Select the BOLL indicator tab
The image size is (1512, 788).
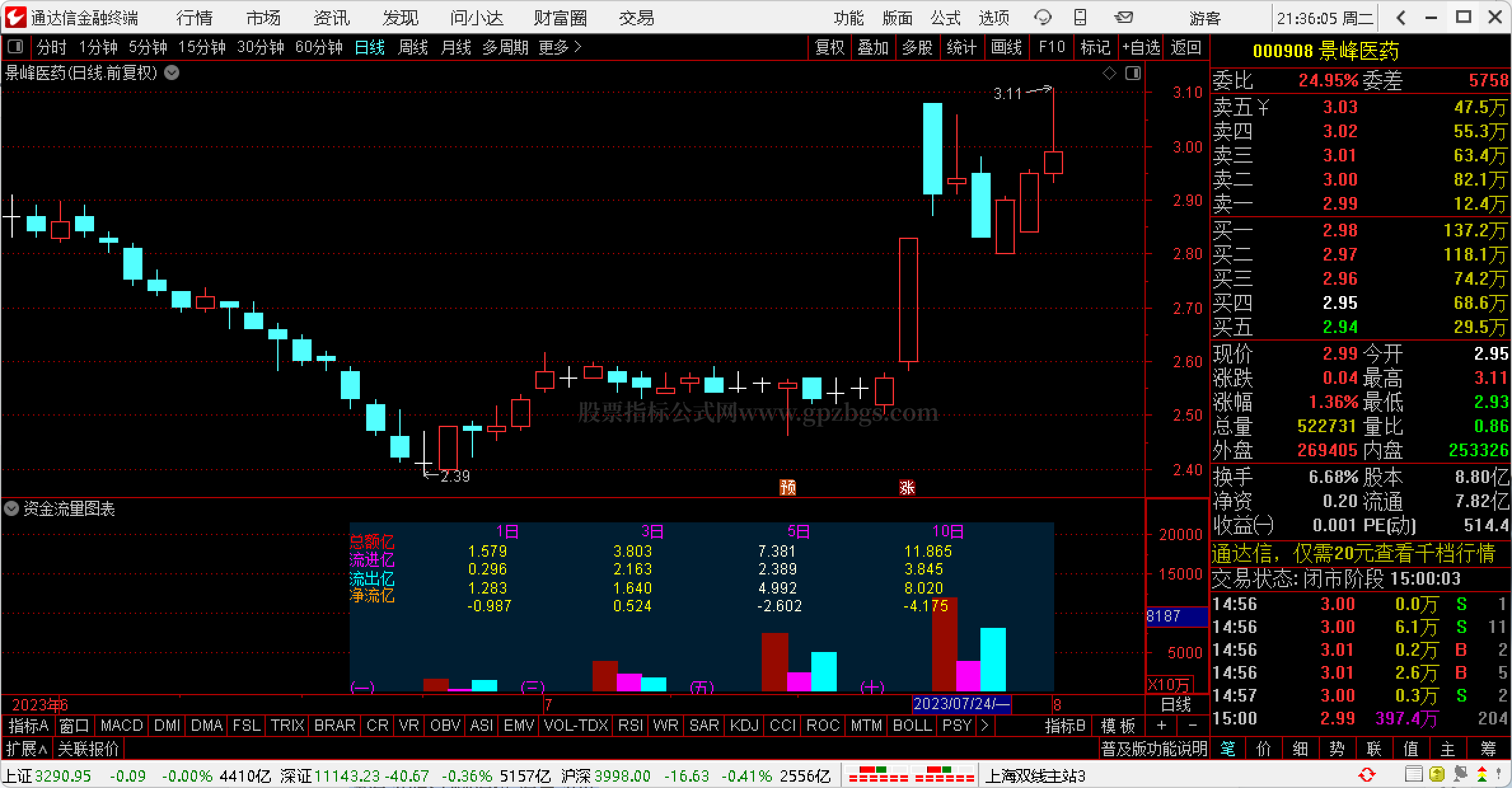912,725
